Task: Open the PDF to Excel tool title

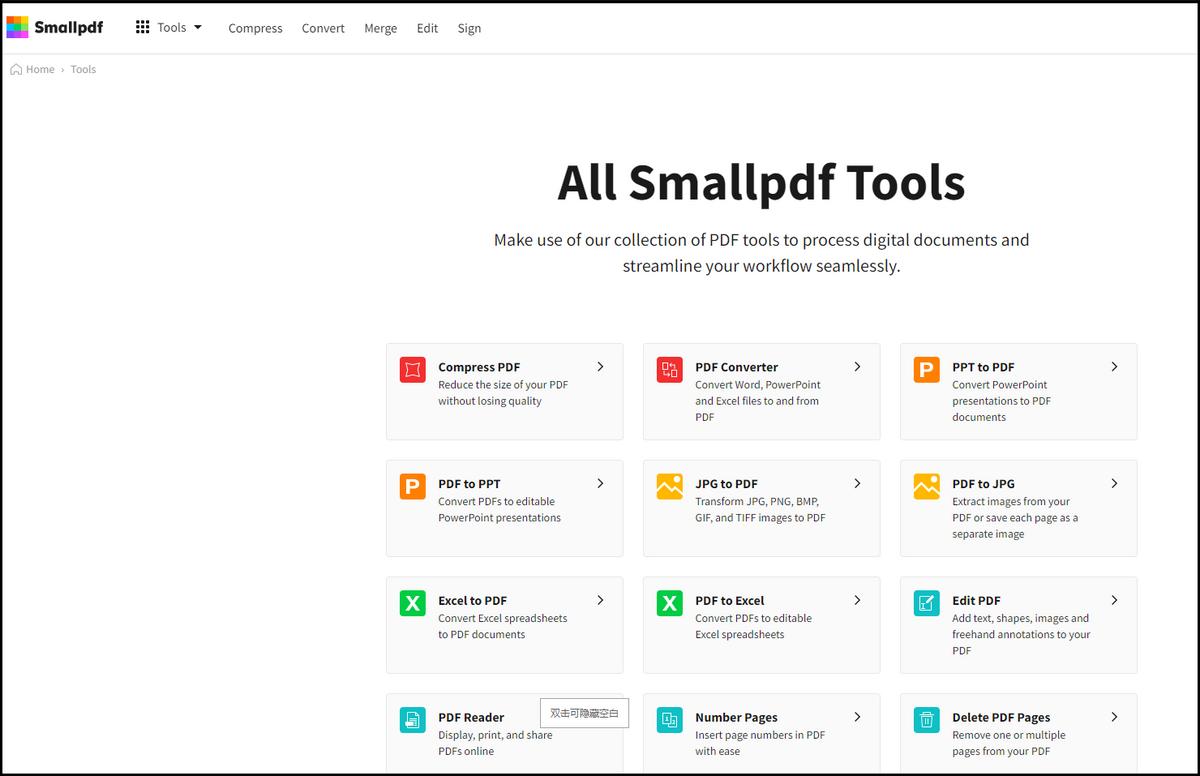Action: tap(729, 601)
